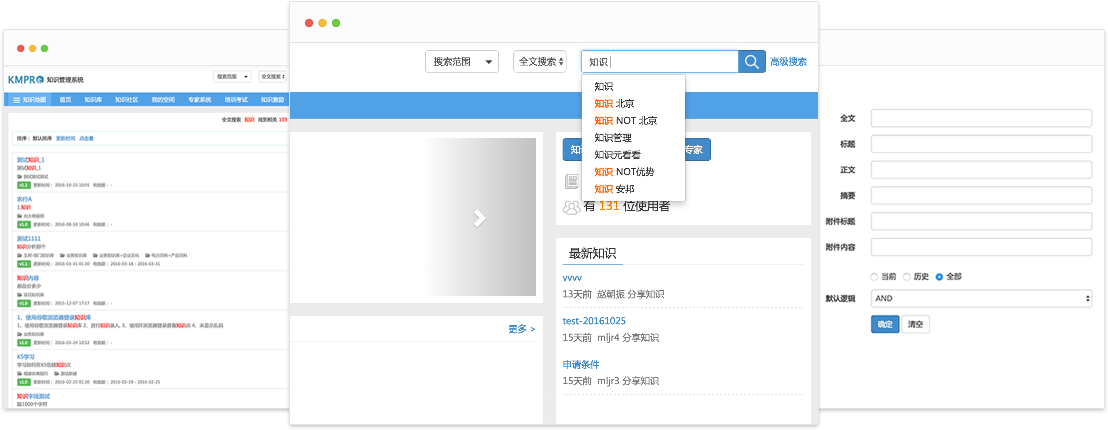Screen dimensions: 1108x430
Task: Click the document icon above the user count
Action: [x=572, y=181]
